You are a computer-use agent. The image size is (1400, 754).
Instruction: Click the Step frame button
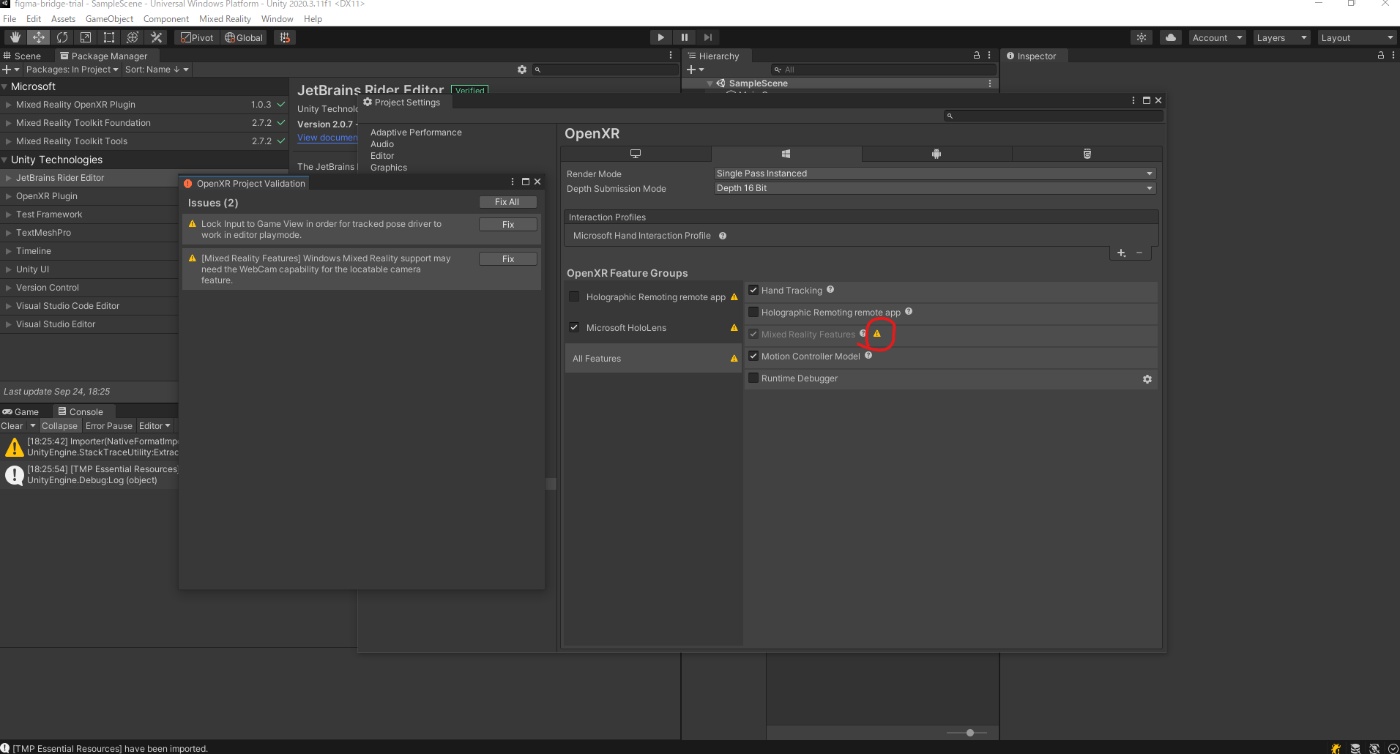point(708,37)
